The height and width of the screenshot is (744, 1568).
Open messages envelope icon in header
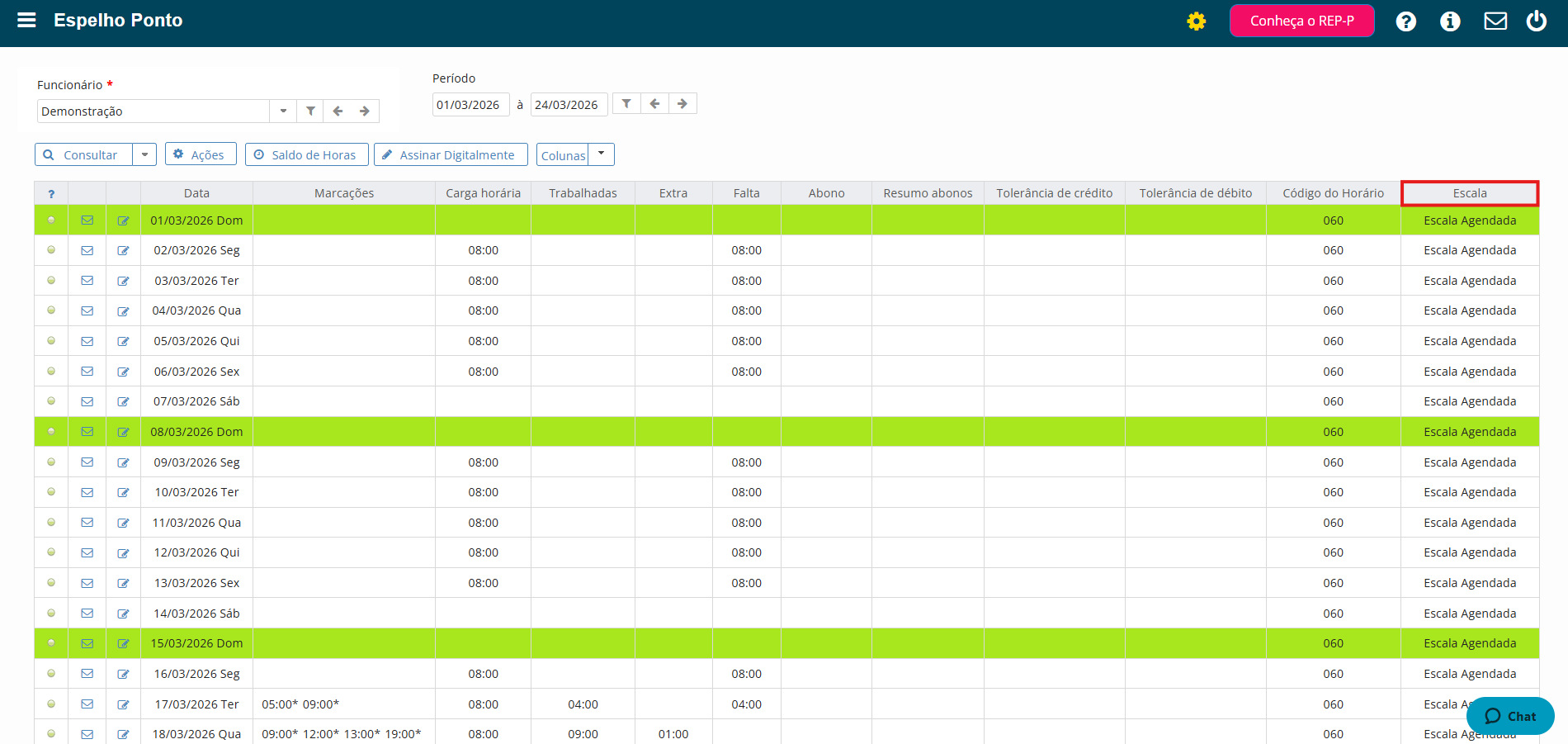(1495, 21)
